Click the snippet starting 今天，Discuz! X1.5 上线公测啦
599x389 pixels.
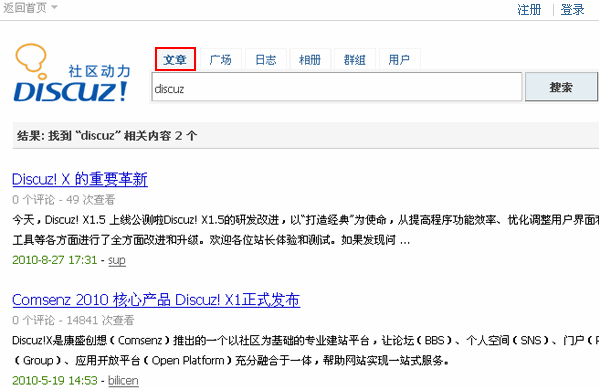coord(305,230)
